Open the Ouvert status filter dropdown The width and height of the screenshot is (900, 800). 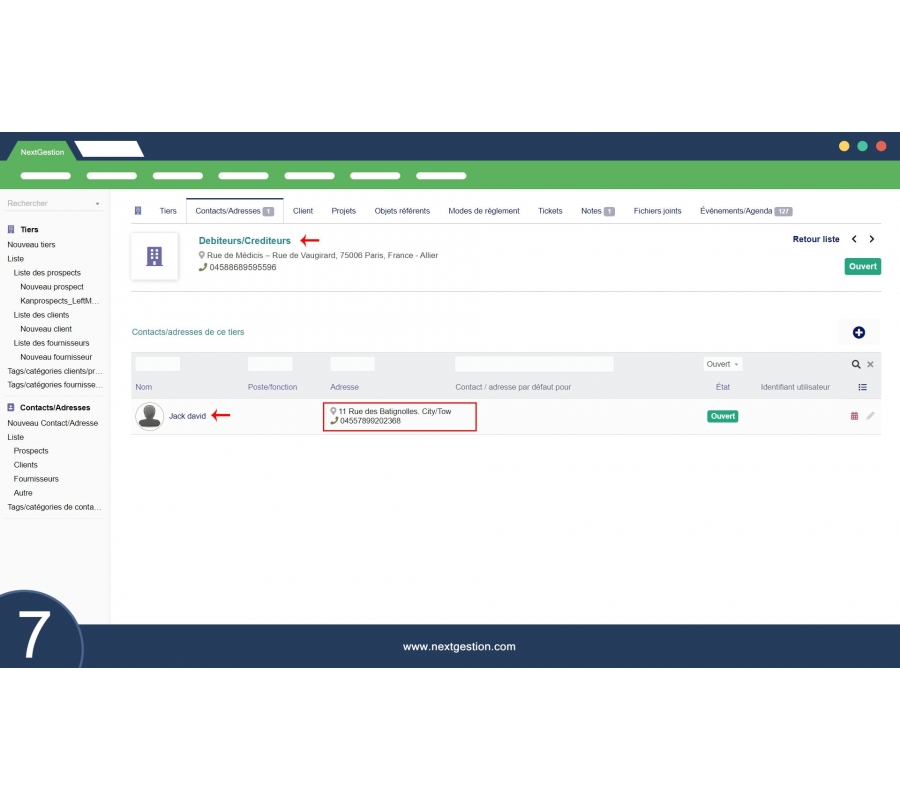tap(722, 365)
